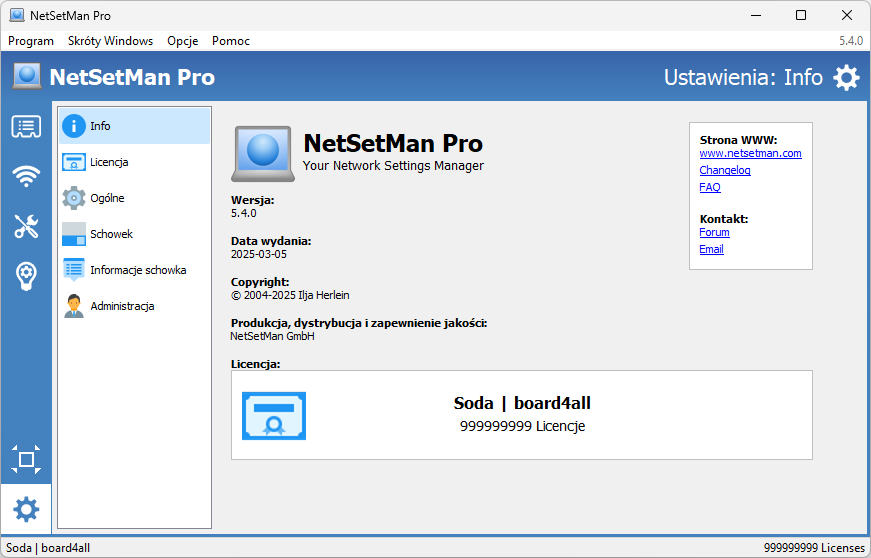Click the gear icon beside Ustawienia: Info
871x558 pixels.
pyautogui.click(x=846, y=77)
